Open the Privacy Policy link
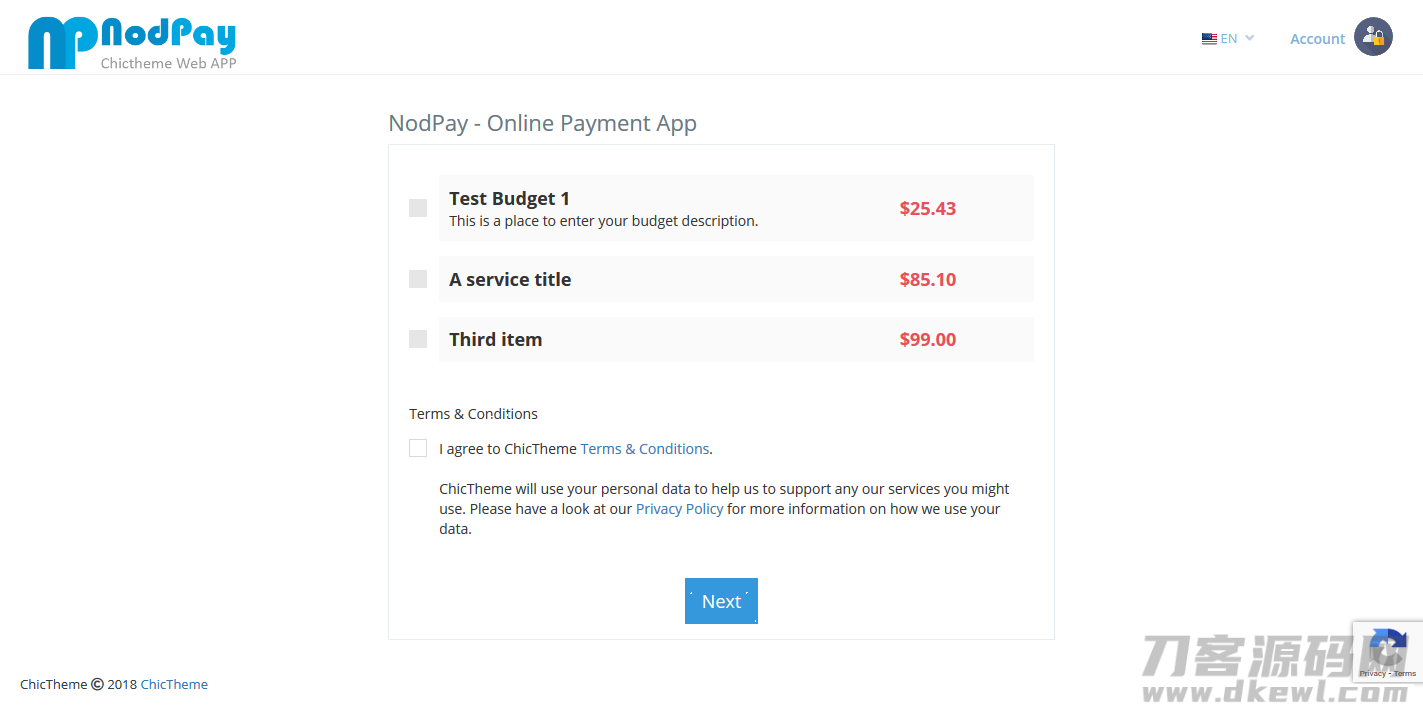The width and height of the screenshot is (1423, 709). 679,509
